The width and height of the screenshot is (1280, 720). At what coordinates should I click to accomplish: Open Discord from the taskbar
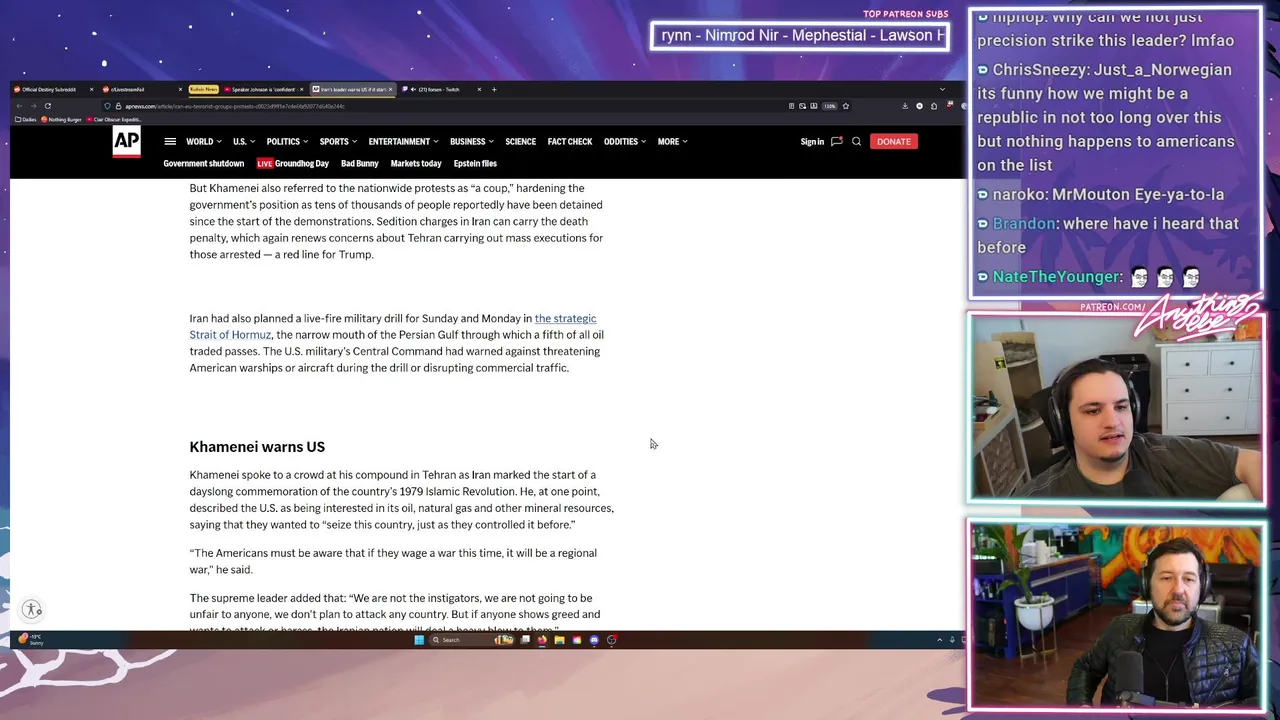(594, 640)
